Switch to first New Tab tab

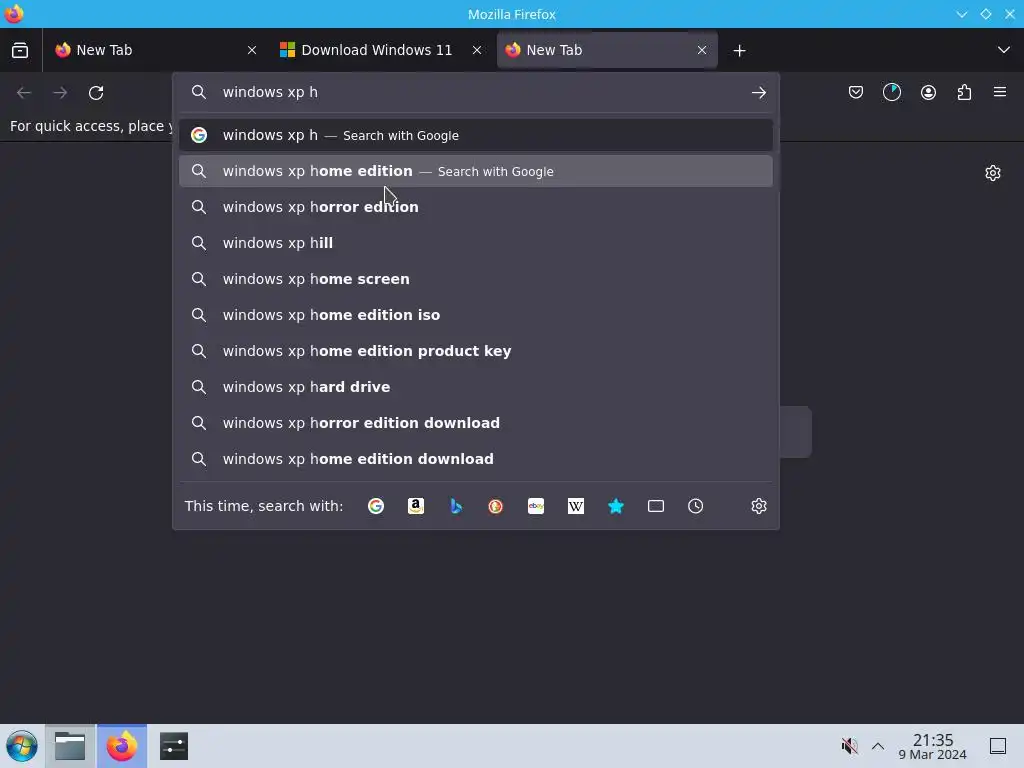155,50
